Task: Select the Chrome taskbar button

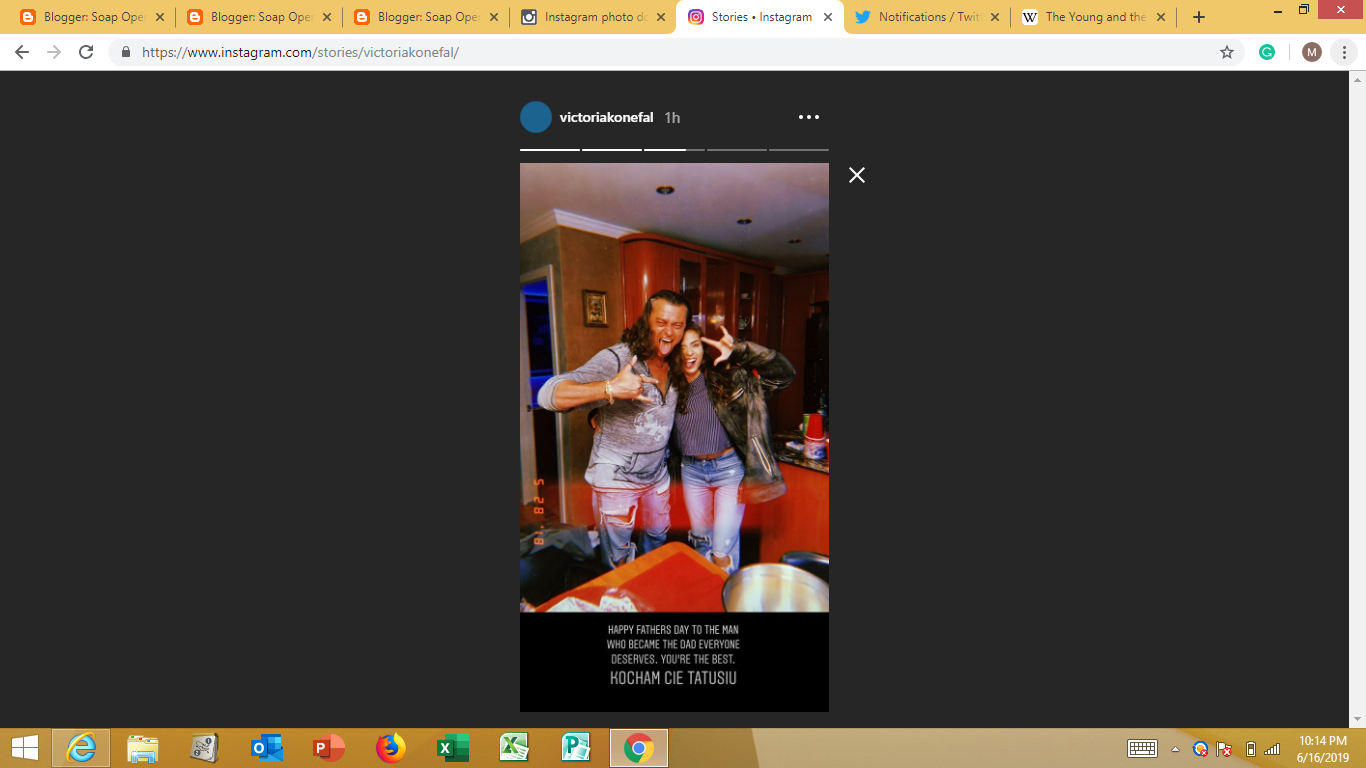Action: (x=639, y=748)
